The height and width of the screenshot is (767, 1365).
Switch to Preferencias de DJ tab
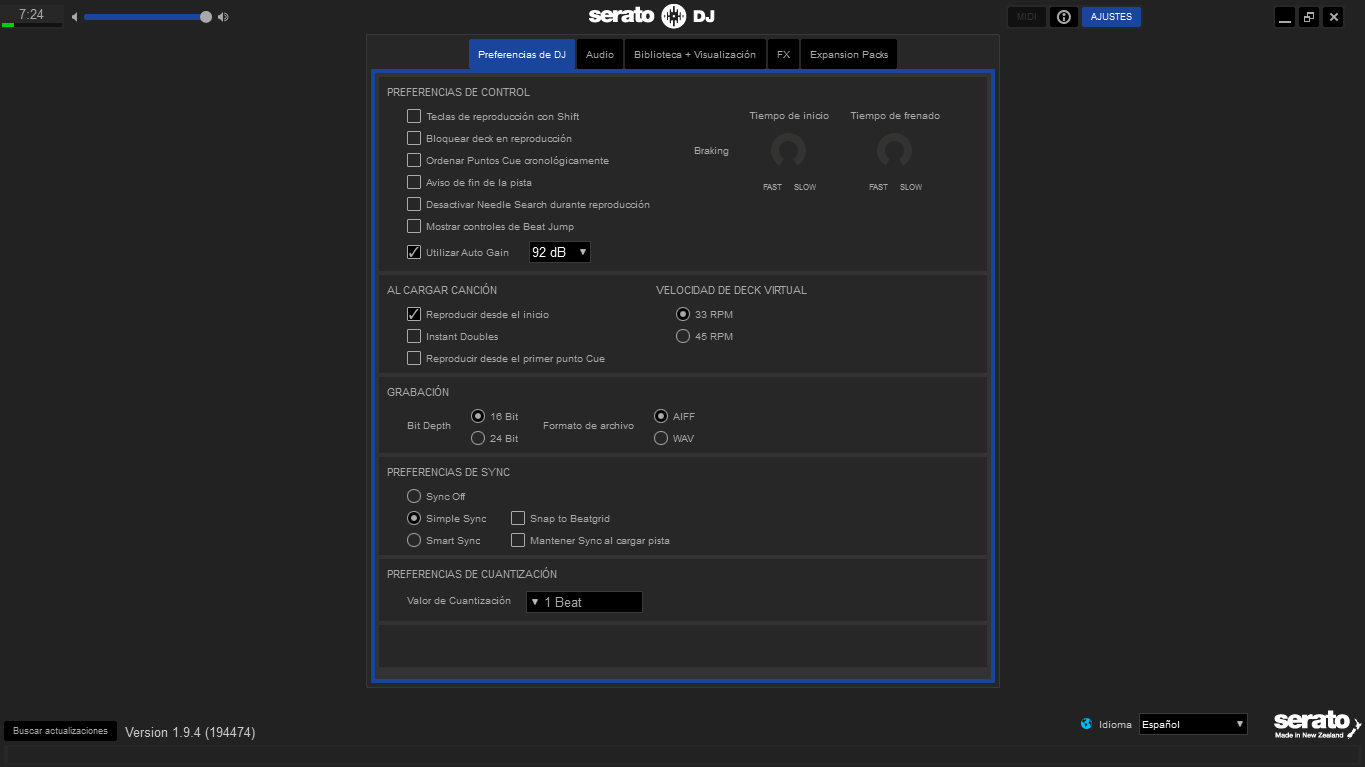click(x=522, y=54)
